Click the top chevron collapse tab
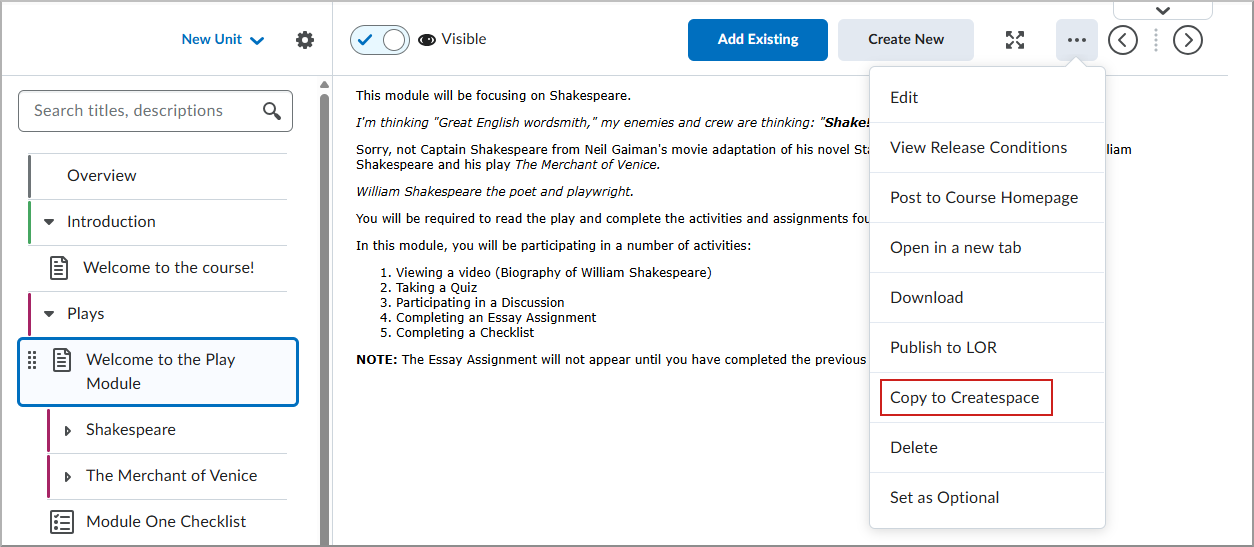The image size is (1254, 547). point(1162,10)
